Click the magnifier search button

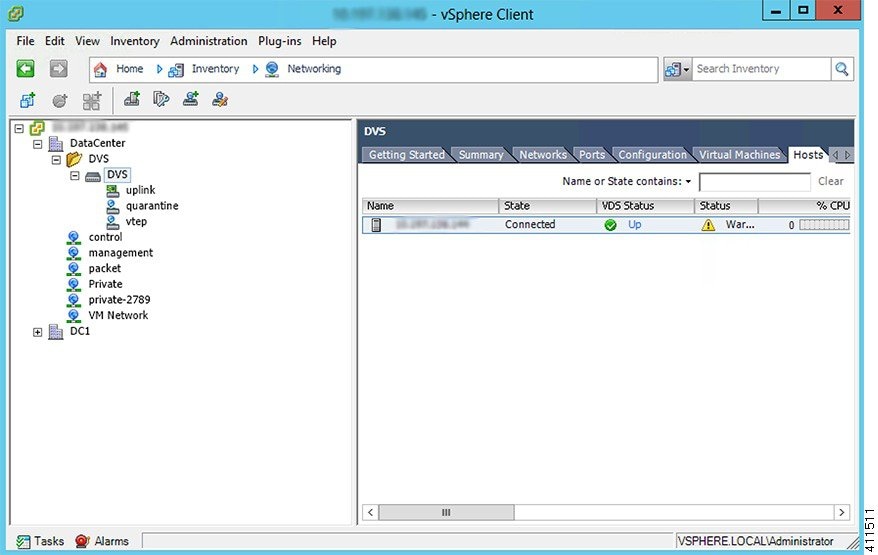842,69
